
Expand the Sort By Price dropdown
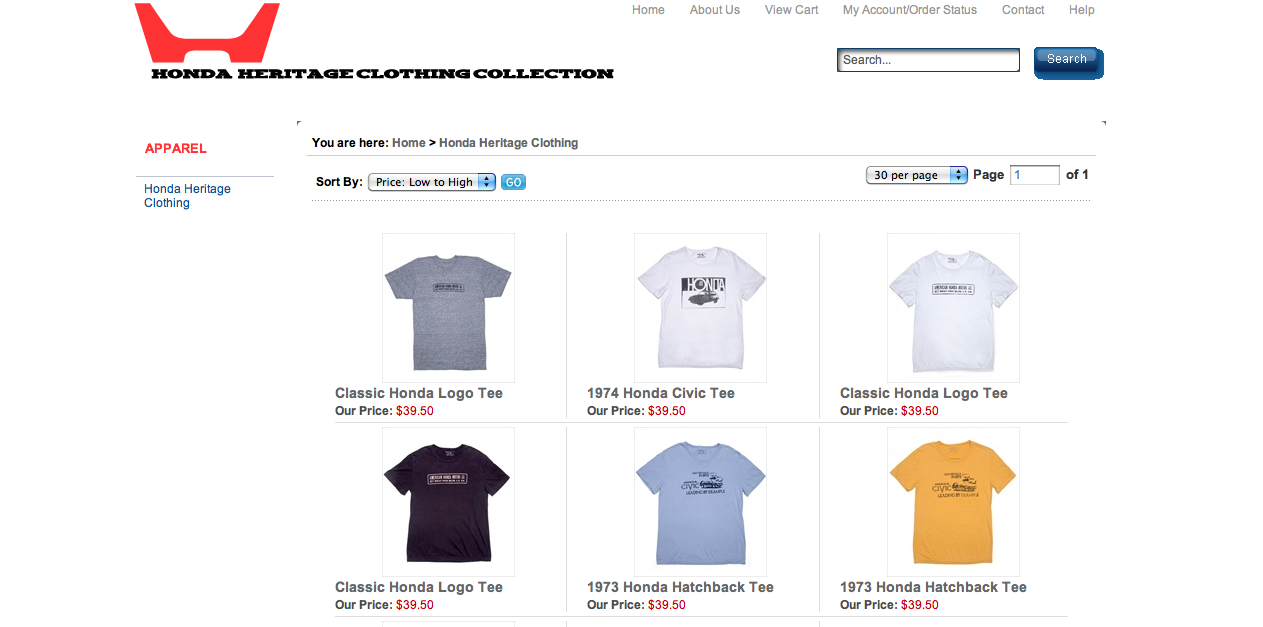[432, 182]
